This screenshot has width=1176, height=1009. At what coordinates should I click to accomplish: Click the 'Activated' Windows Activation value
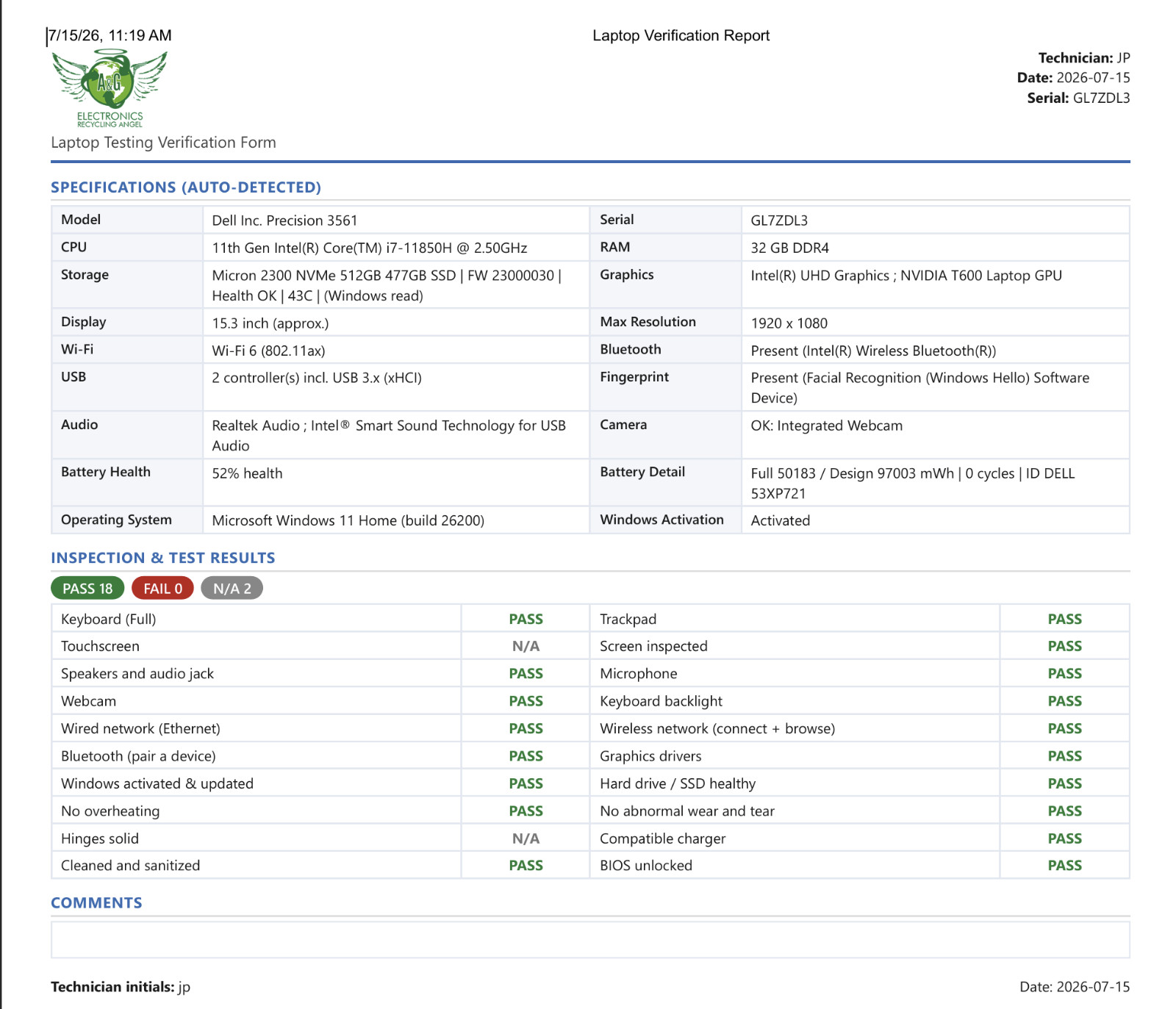click(x=780, y=520)
